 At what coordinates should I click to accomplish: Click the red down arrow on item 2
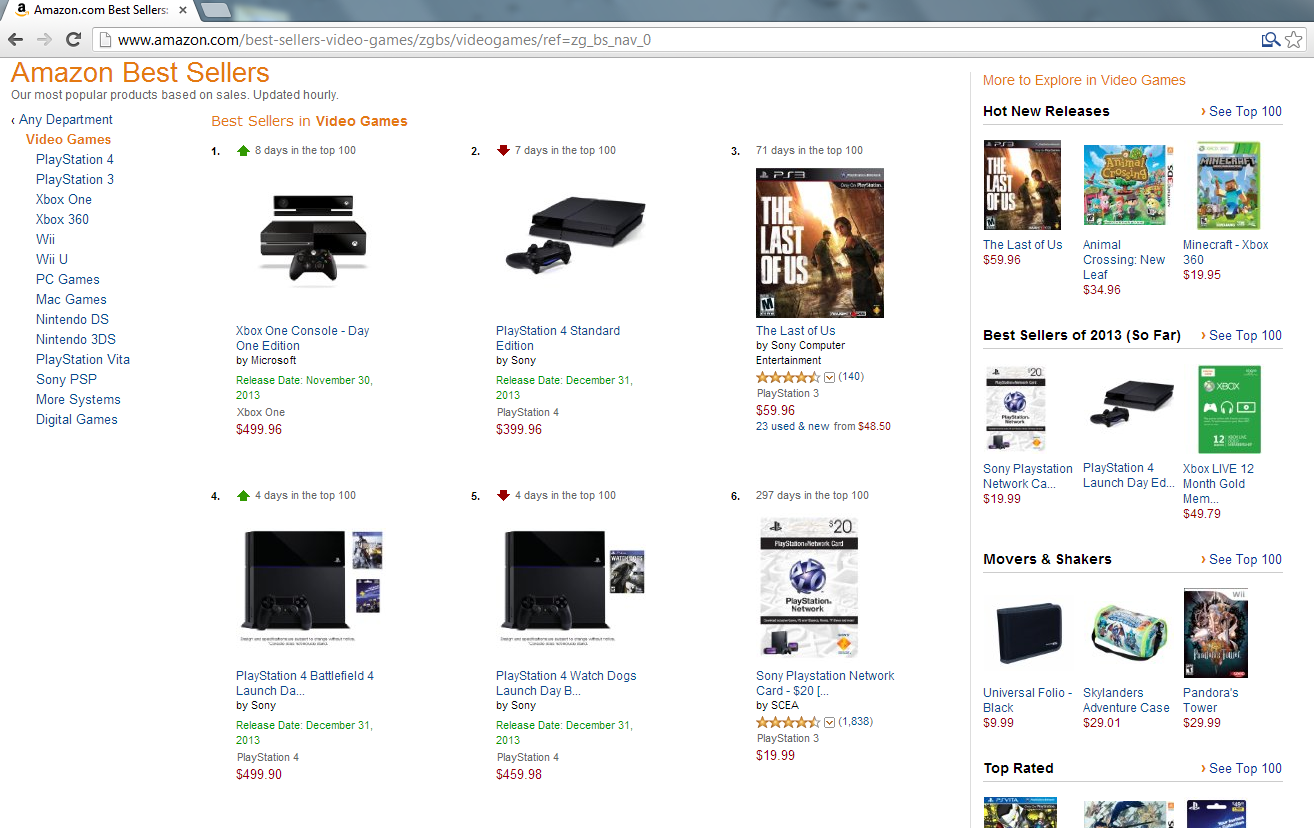[x=503, y=150]
